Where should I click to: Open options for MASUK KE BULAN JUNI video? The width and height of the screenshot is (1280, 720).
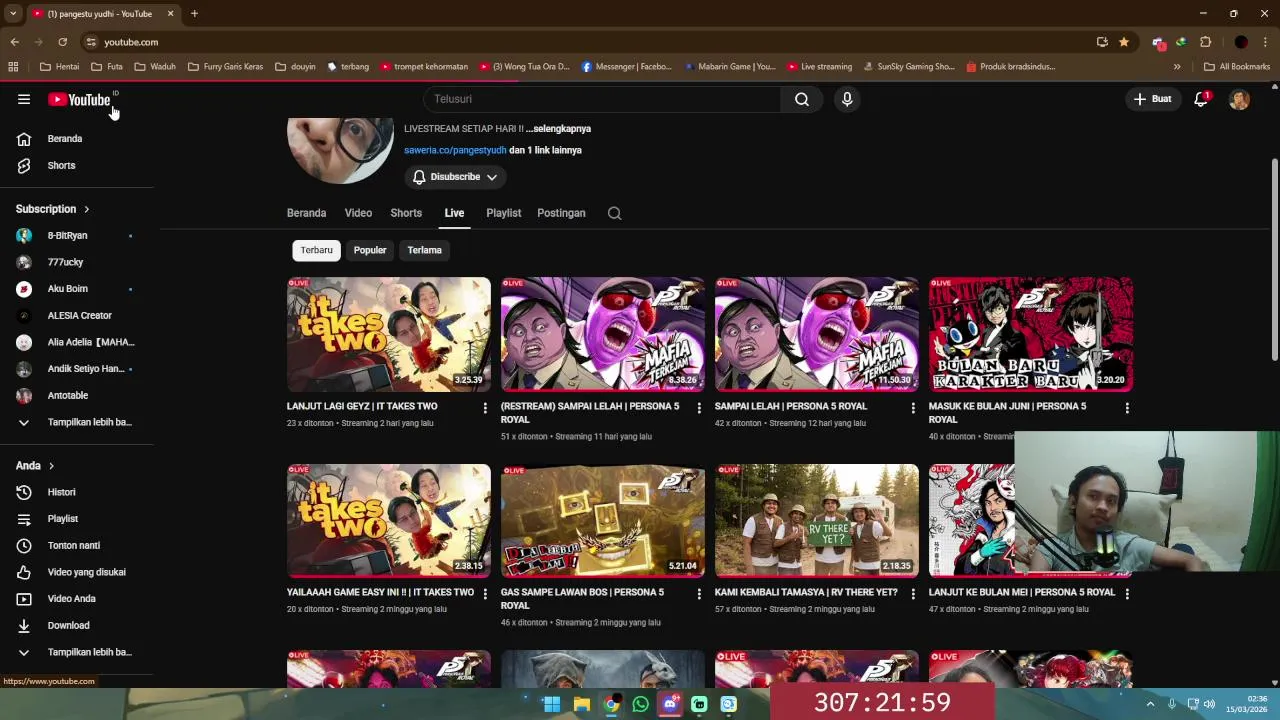tap(1127, 408)
